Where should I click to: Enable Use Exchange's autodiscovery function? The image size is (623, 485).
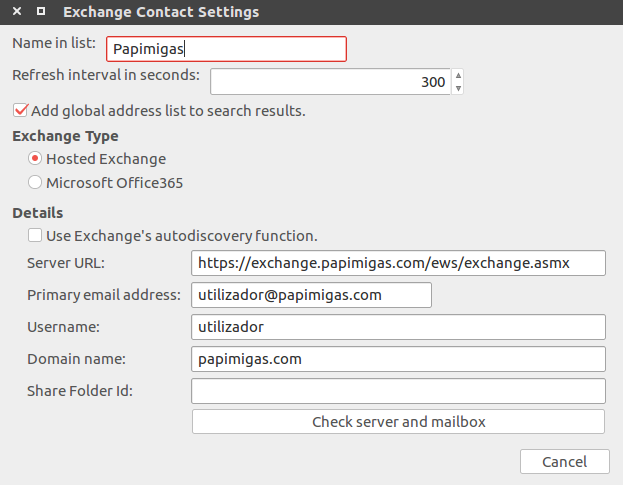(x=35, y=236)
